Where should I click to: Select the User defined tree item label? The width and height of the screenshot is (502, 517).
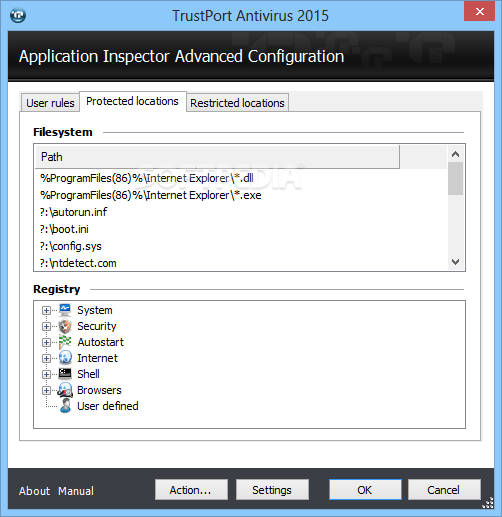coord(108,406)
